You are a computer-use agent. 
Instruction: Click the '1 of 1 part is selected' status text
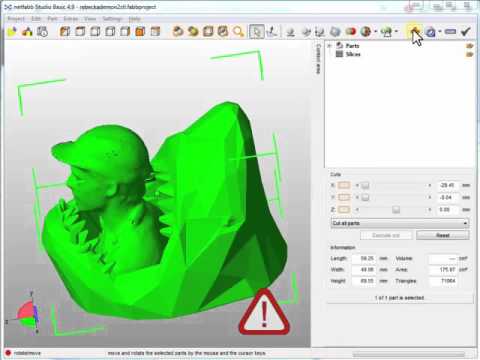tap(399, 298)
